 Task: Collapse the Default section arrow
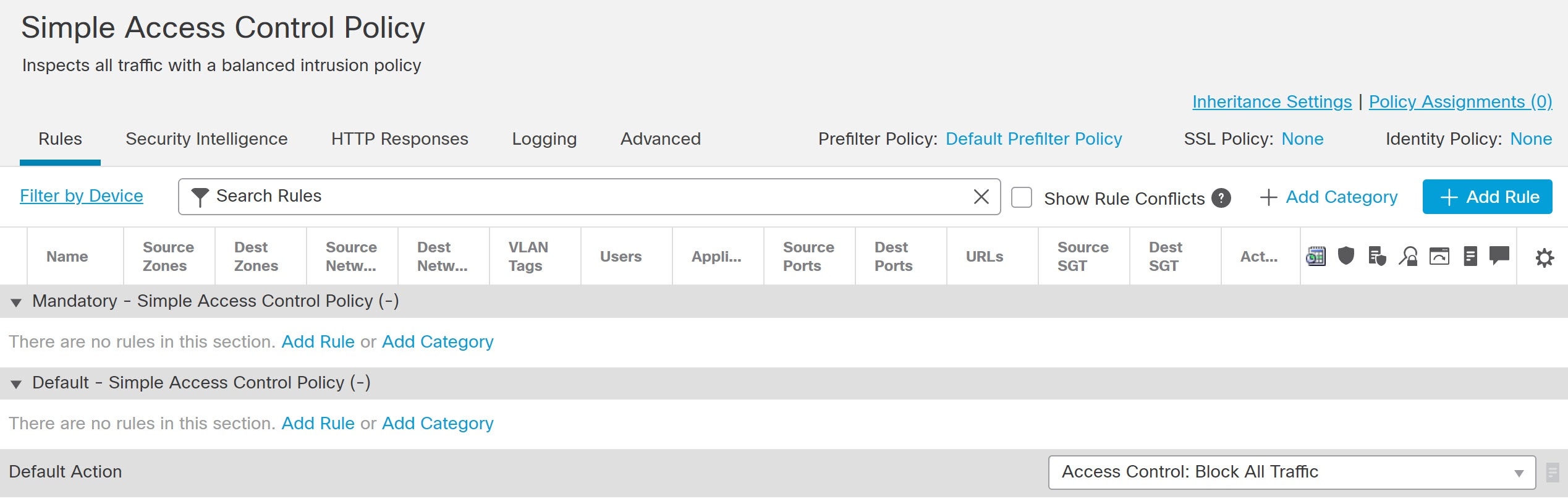[x=16, y=384]
